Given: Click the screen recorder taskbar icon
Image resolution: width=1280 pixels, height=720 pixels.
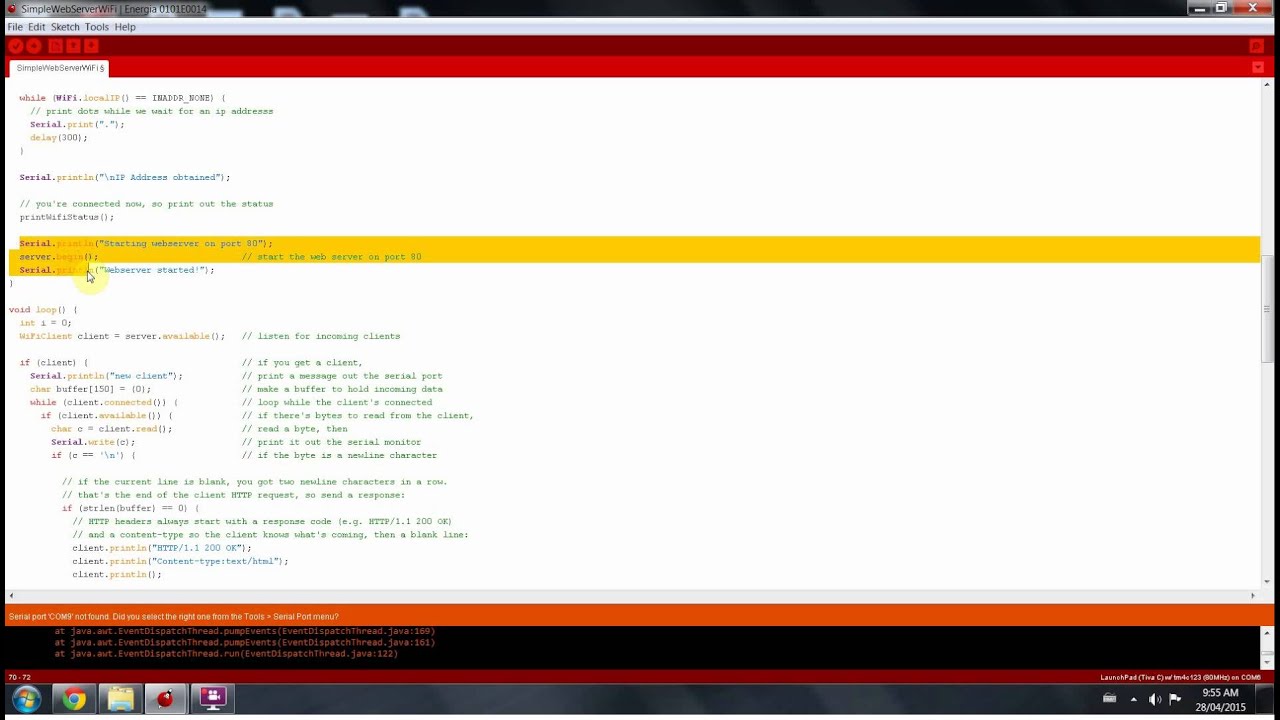Looking at the screenshot, I should coord(212,699).
